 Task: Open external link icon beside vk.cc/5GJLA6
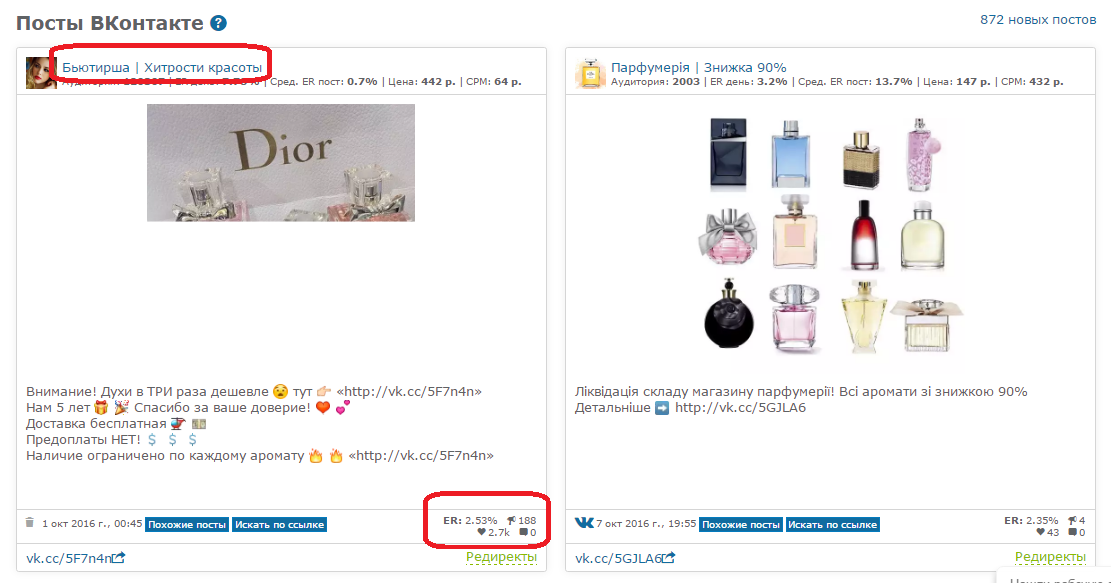667,557
